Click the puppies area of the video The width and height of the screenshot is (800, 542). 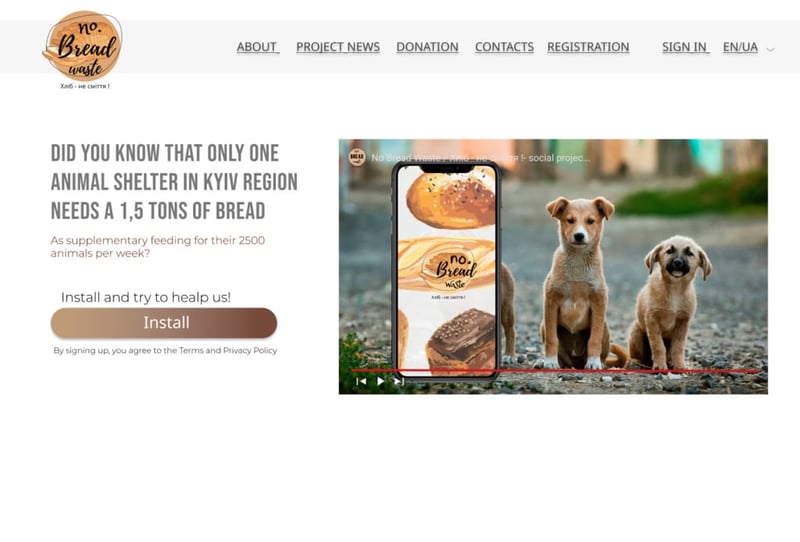(x=628, y=282)
